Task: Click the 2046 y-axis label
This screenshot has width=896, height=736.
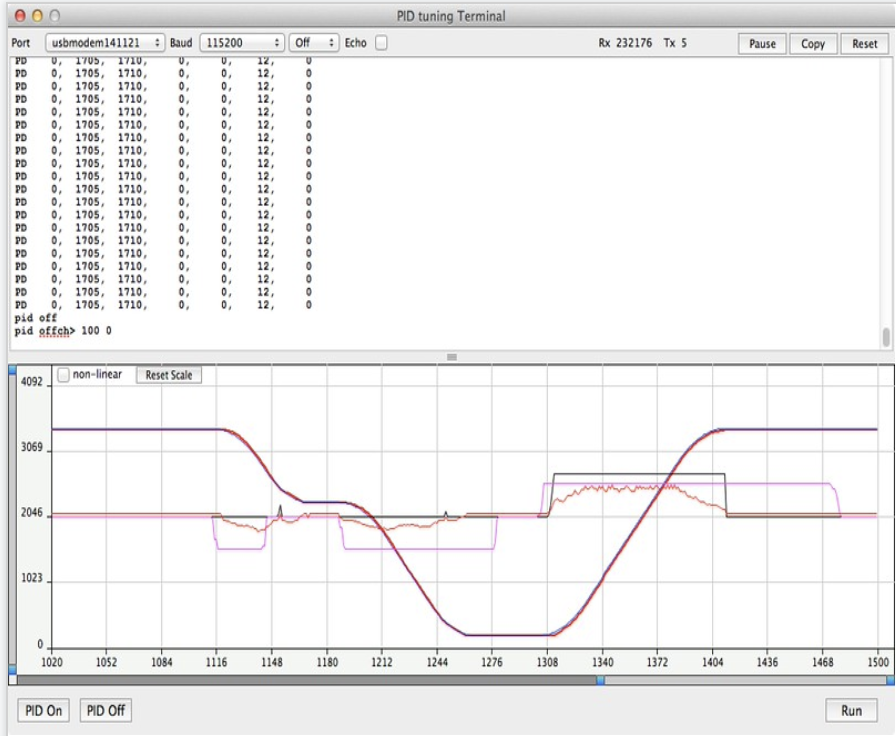Action: [31, 513]
